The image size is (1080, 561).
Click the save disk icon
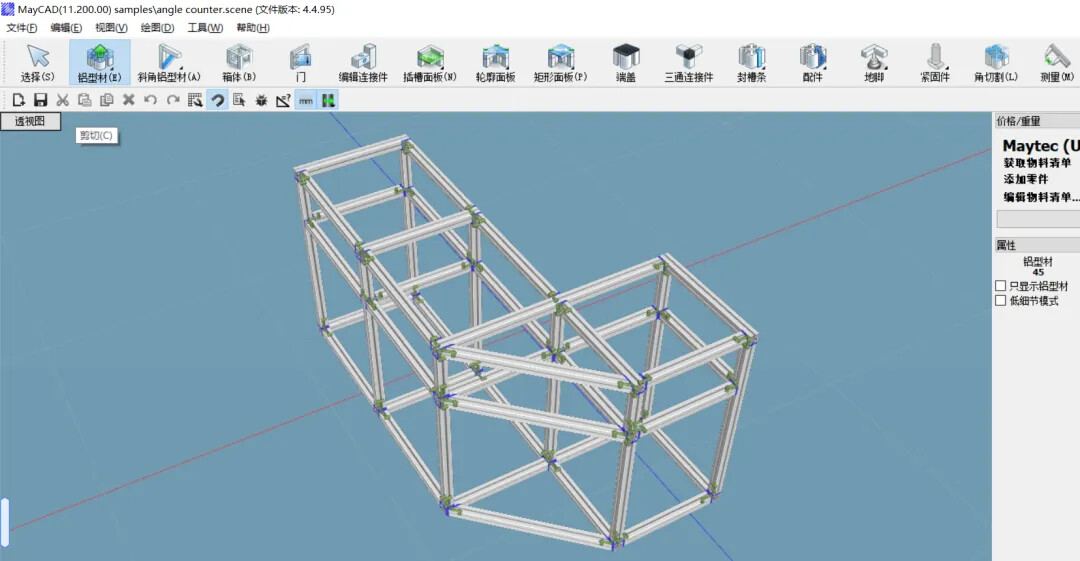pos(41,100)
